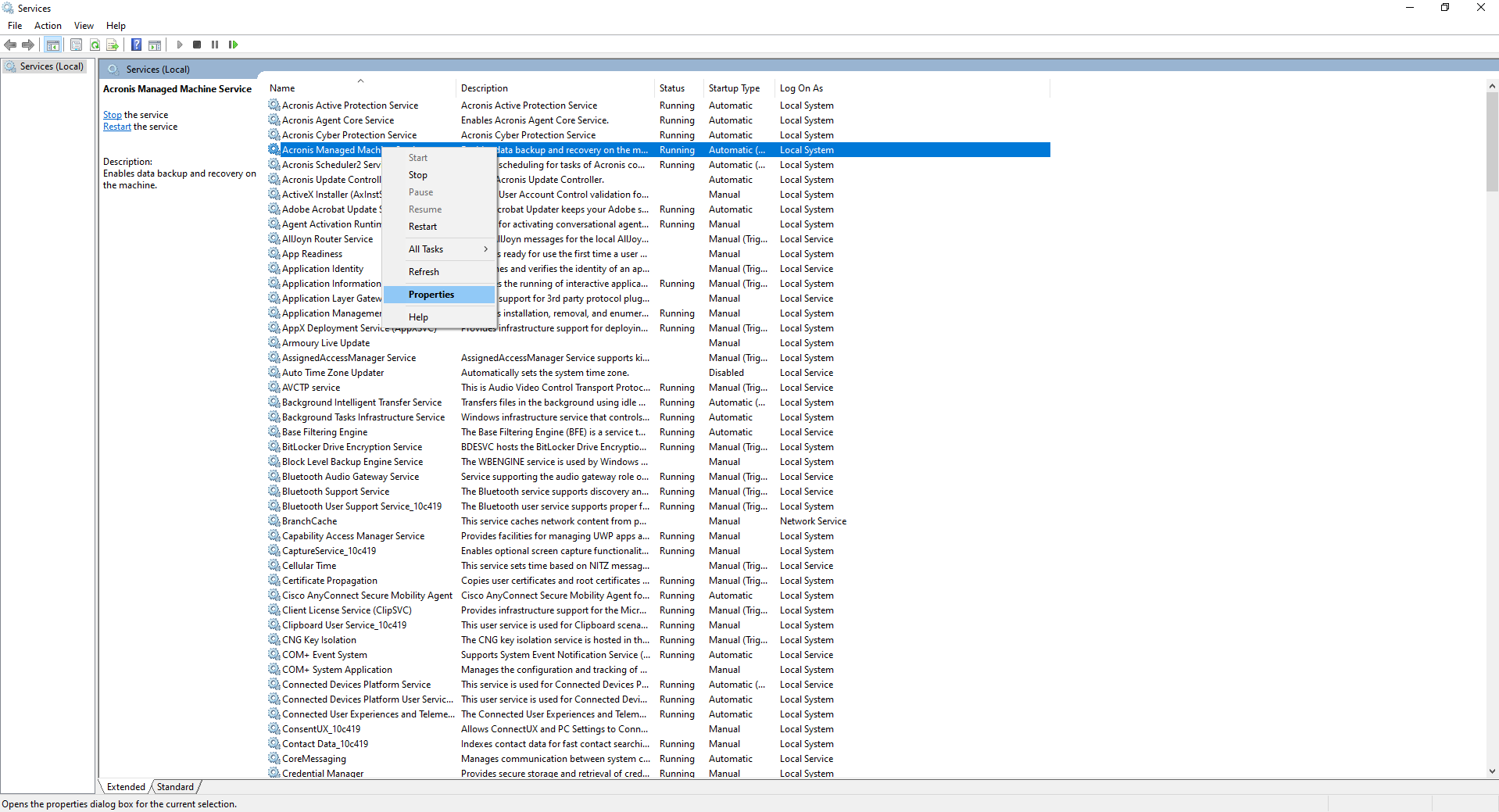Viewport: 1499px width, 812px height.
Task: Select Cisco AnyConnect Secure Mobility Agent row
Action: coord(658,596)
